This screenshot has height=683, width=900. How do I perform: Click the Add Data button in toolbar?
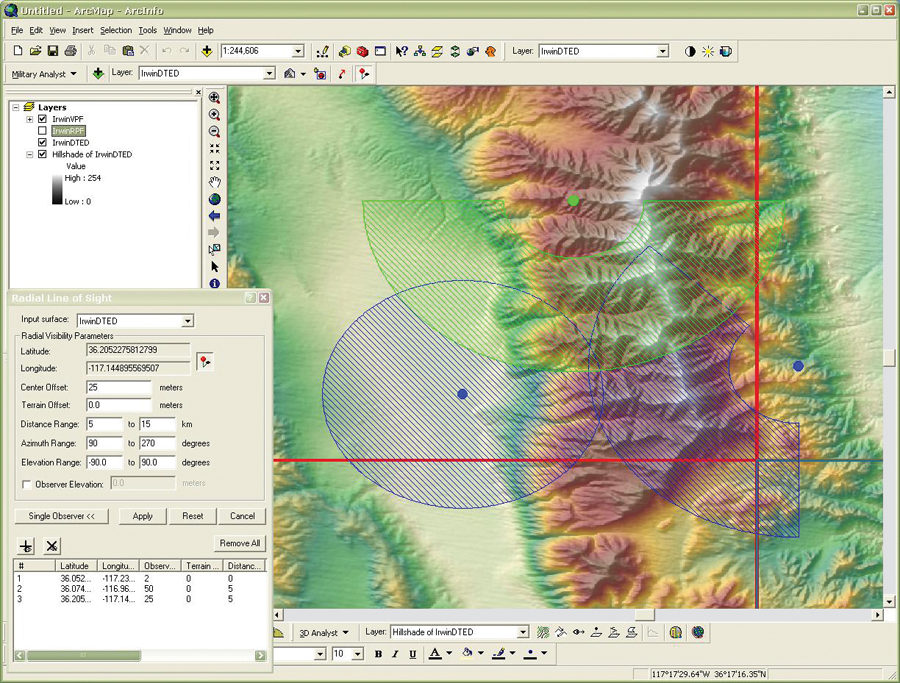[206, 51]
